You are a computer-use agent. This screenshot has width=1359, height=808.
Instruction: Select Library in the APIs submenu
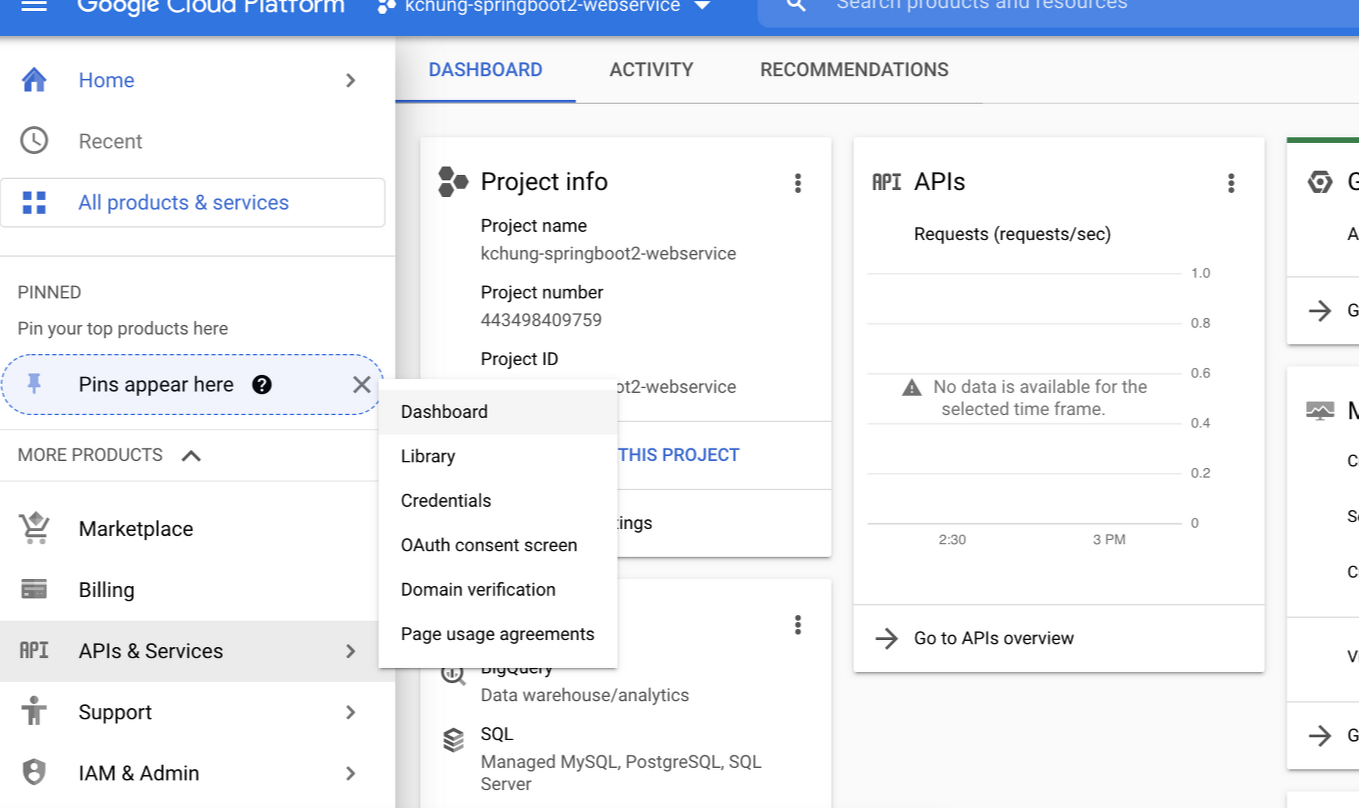coord(498,456)
